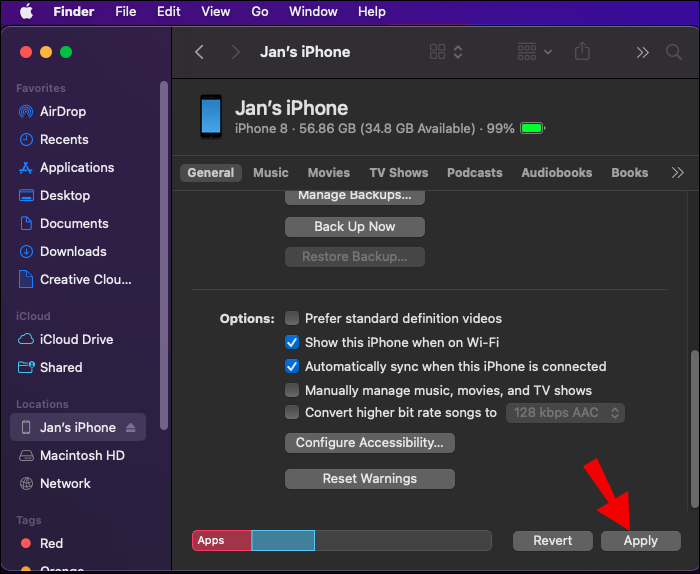The height and width of the screenshot is (574, 700).
Task: Show more tabs chevron after Books
Action: (677, 173)
